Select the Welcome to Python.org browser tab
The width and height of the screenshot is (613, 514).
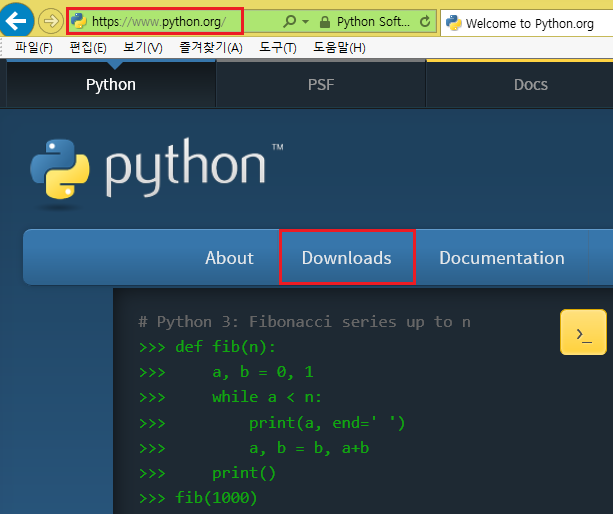[527, 23]
